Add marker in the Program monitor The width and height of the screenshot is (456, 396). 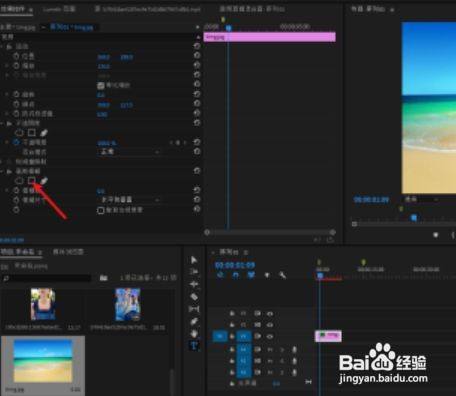point(435,235)
